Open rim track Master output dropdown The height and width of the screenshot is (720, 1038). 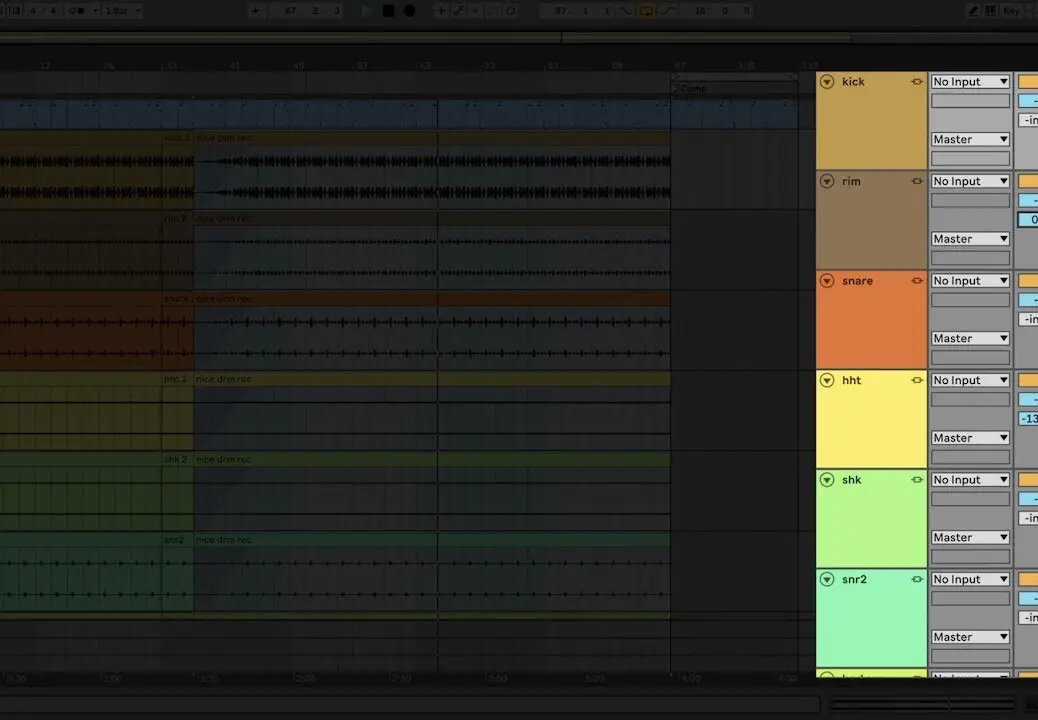tap(970, 238)
